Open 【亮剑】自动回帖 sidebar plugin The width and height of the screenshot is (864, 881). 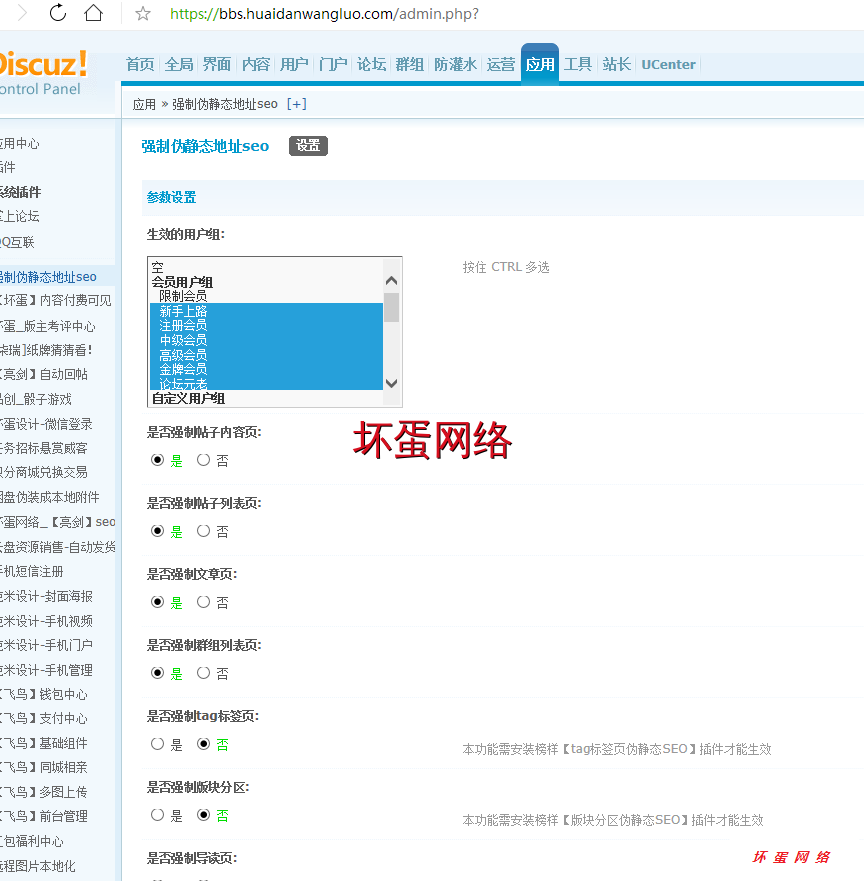coord(44,374)
